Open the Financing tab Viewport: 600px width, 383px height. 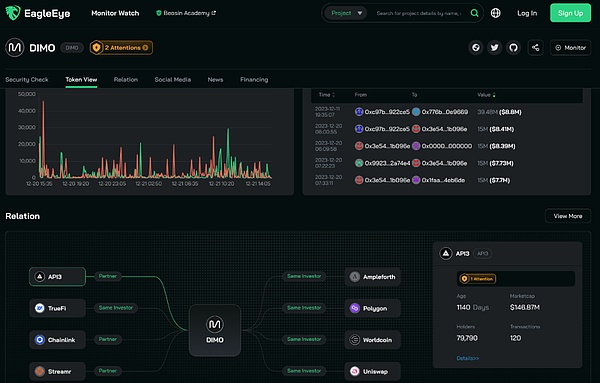pyautogui.click(x=254, y=80)
